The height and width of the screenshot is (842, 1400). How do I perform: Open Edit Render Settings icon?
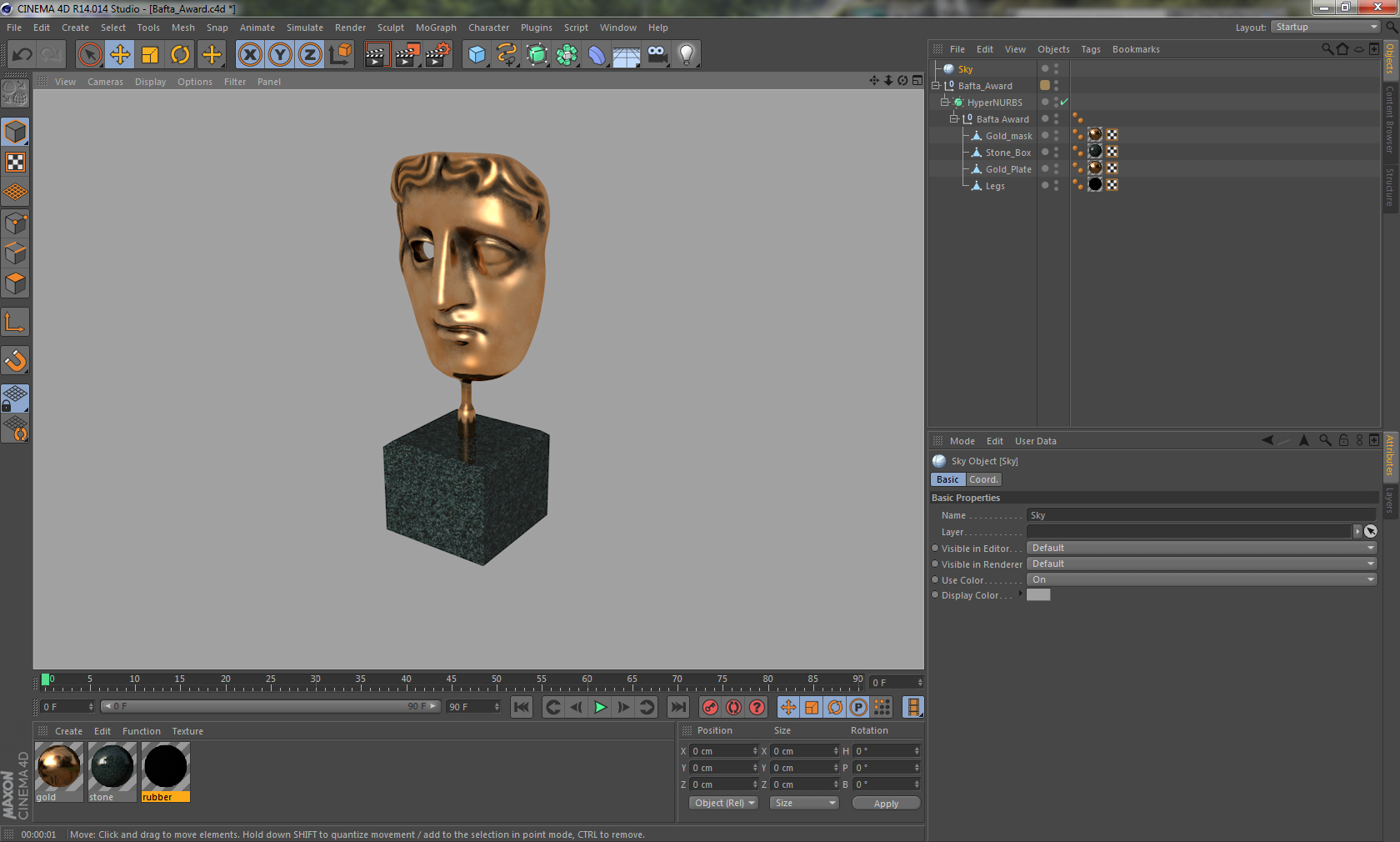tap(438, 55)
